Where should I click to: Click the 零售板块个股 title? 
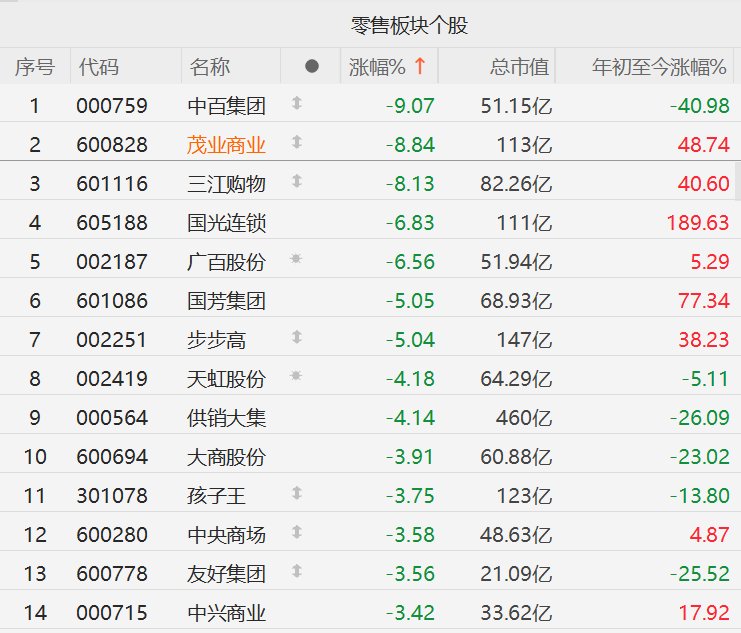(x=409, y=25)
